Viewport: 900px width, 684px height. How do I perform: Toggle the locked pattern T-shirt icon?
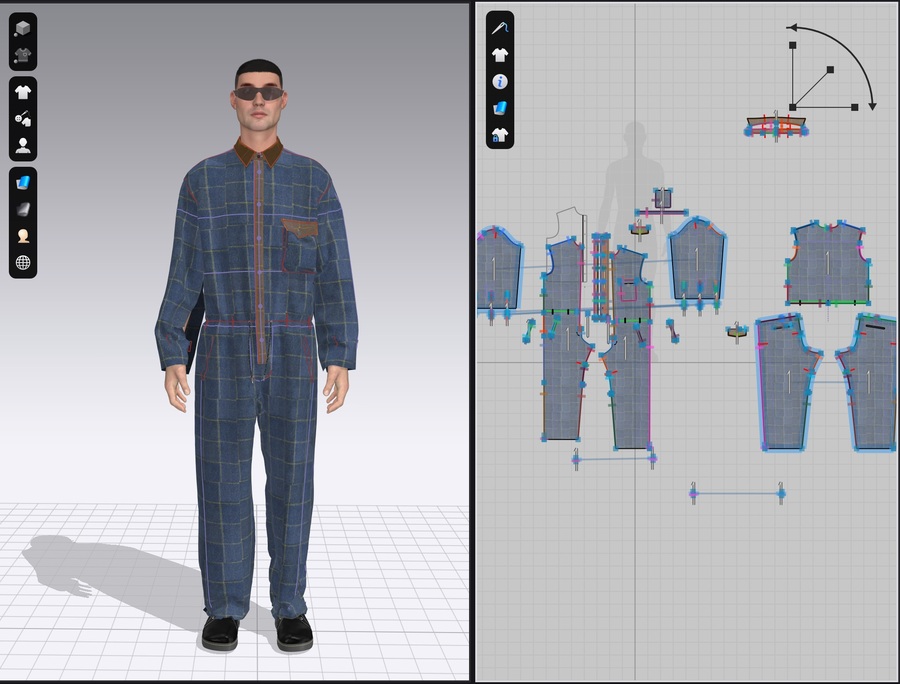[500, 135]
